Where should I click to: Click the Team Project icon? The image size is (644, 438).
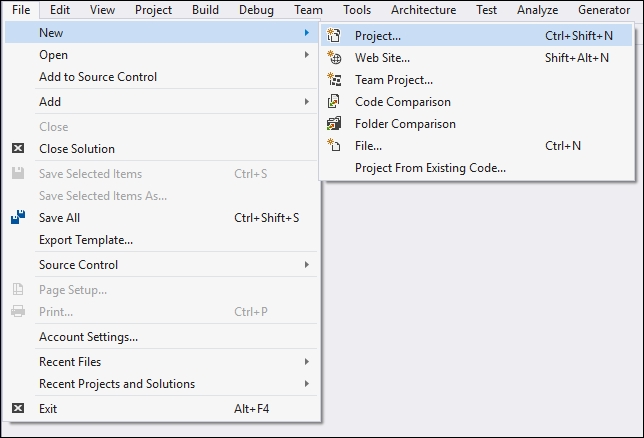coord(334,79)
